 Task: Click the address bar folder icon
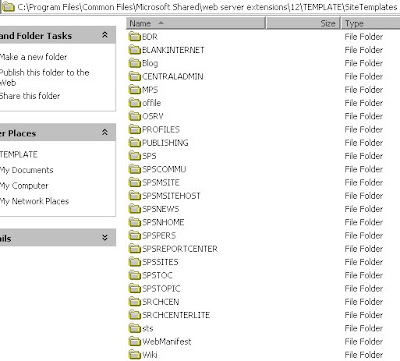(8, 7)
